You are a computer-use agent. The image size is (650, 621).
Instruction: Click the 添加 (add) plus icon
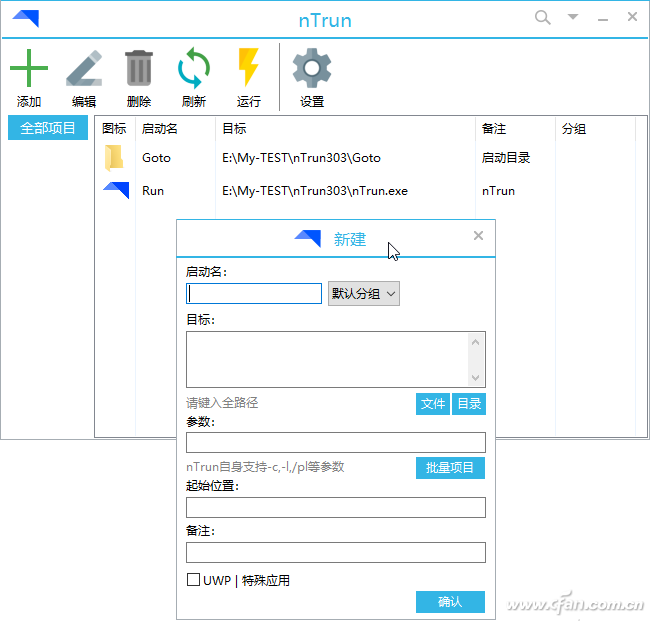point(29,68)
